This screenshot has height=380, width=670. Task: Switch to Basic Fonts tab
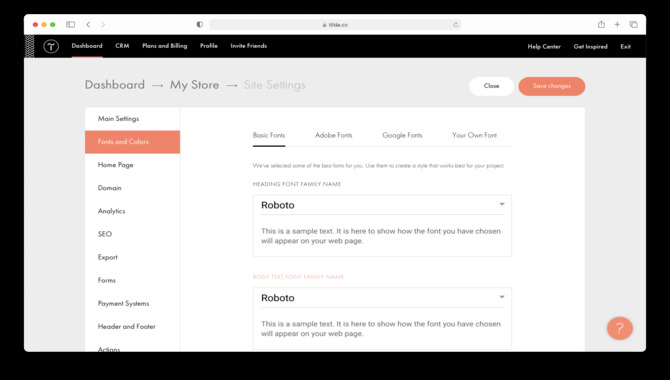click(x=269, y=135)
